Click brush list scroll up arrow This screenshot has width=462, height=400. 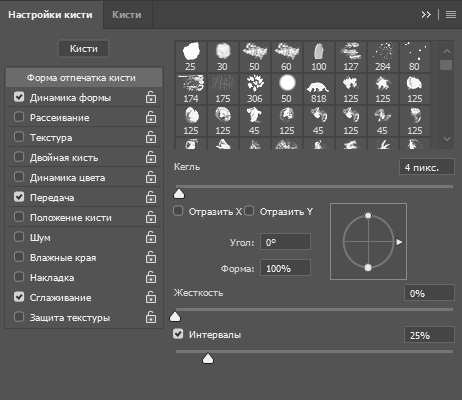pyautogui.click(x=447, y=51)
